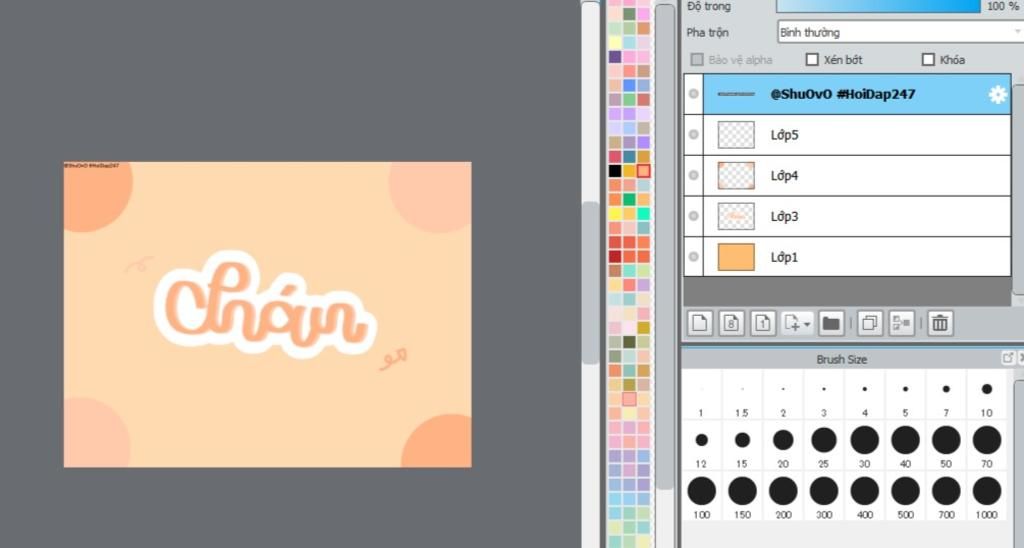This screenshot has width=1024, height=548.
Task: Enable the Khóa lock checkbox
Action: point(928,59)
